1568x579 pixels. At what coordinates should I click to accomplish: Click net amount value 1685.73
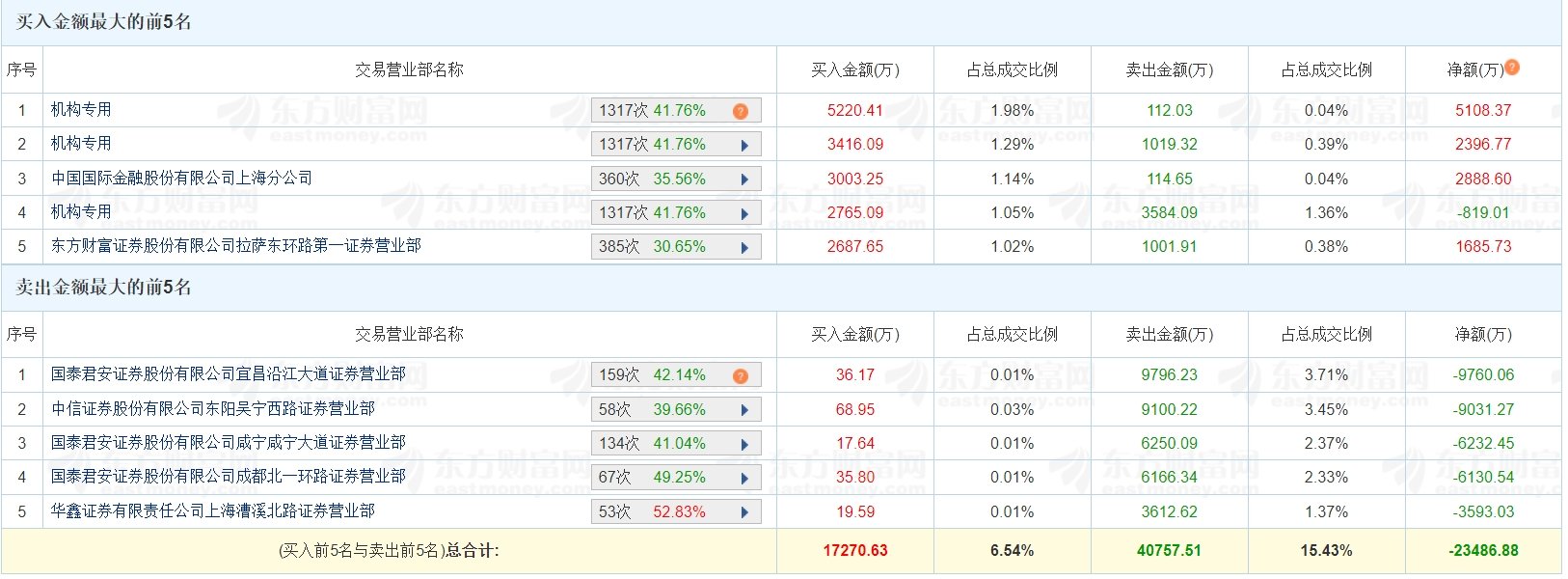coord(1483,247)
